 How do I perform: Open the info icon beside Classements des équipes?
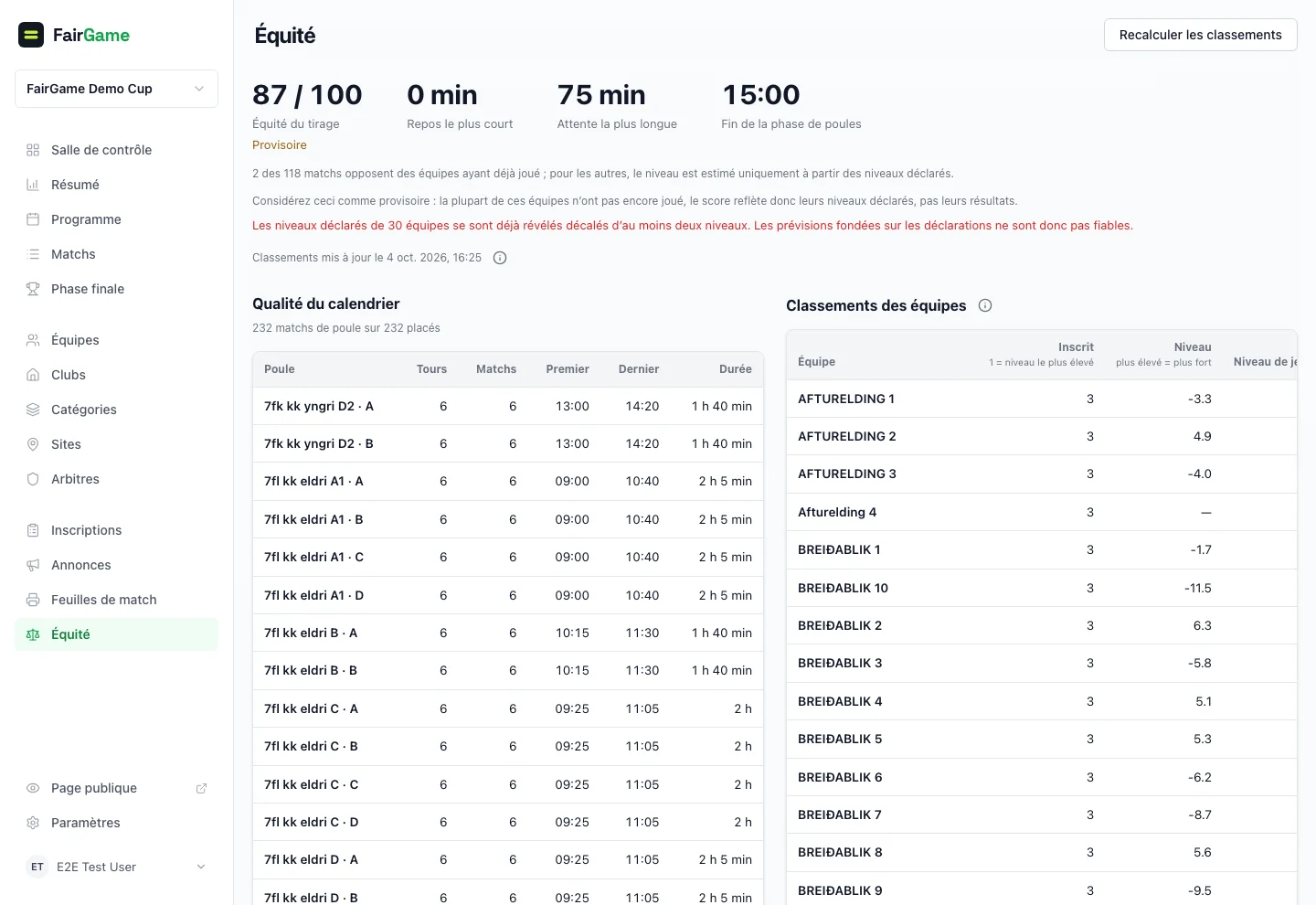pos(985,305)
